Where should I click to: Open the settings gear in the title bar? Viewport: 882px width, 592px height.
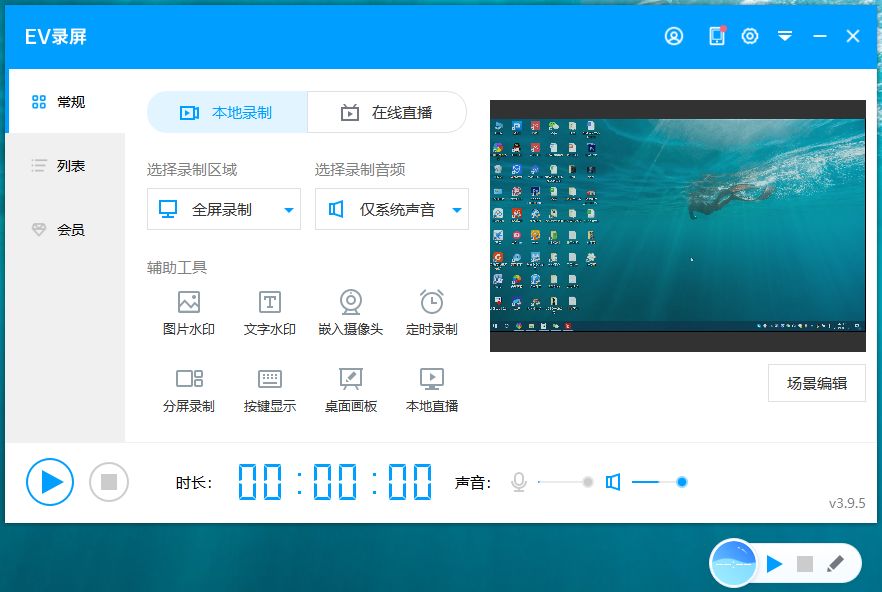tap(750, 35)
